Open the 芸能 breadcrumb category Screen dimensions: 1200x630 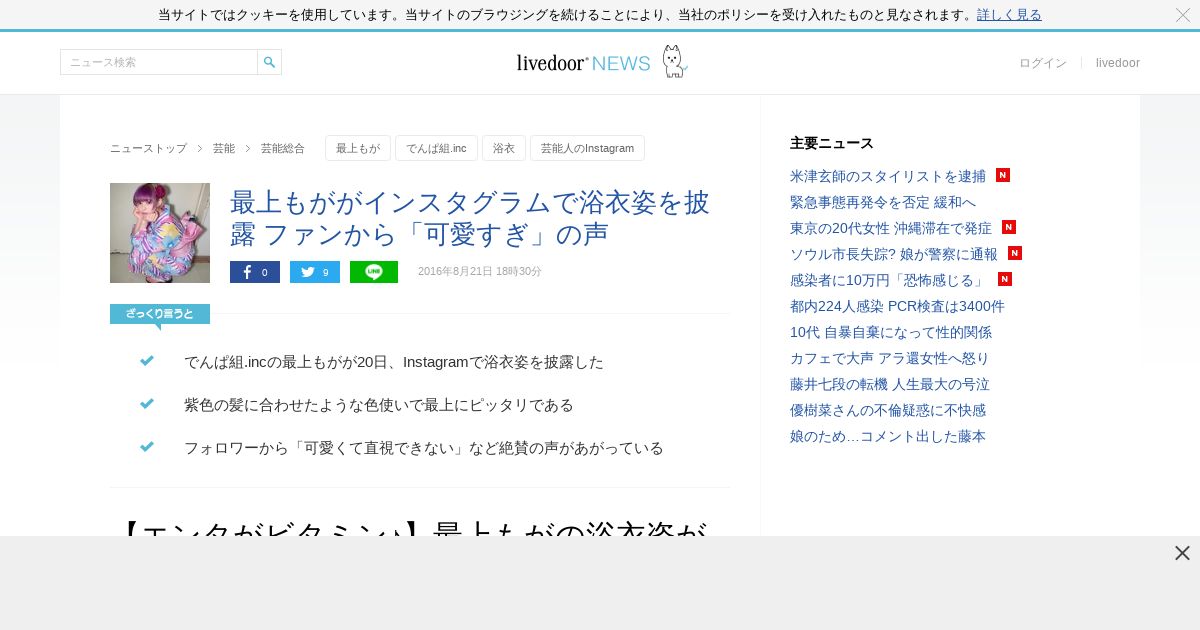(x=224, y=148)
